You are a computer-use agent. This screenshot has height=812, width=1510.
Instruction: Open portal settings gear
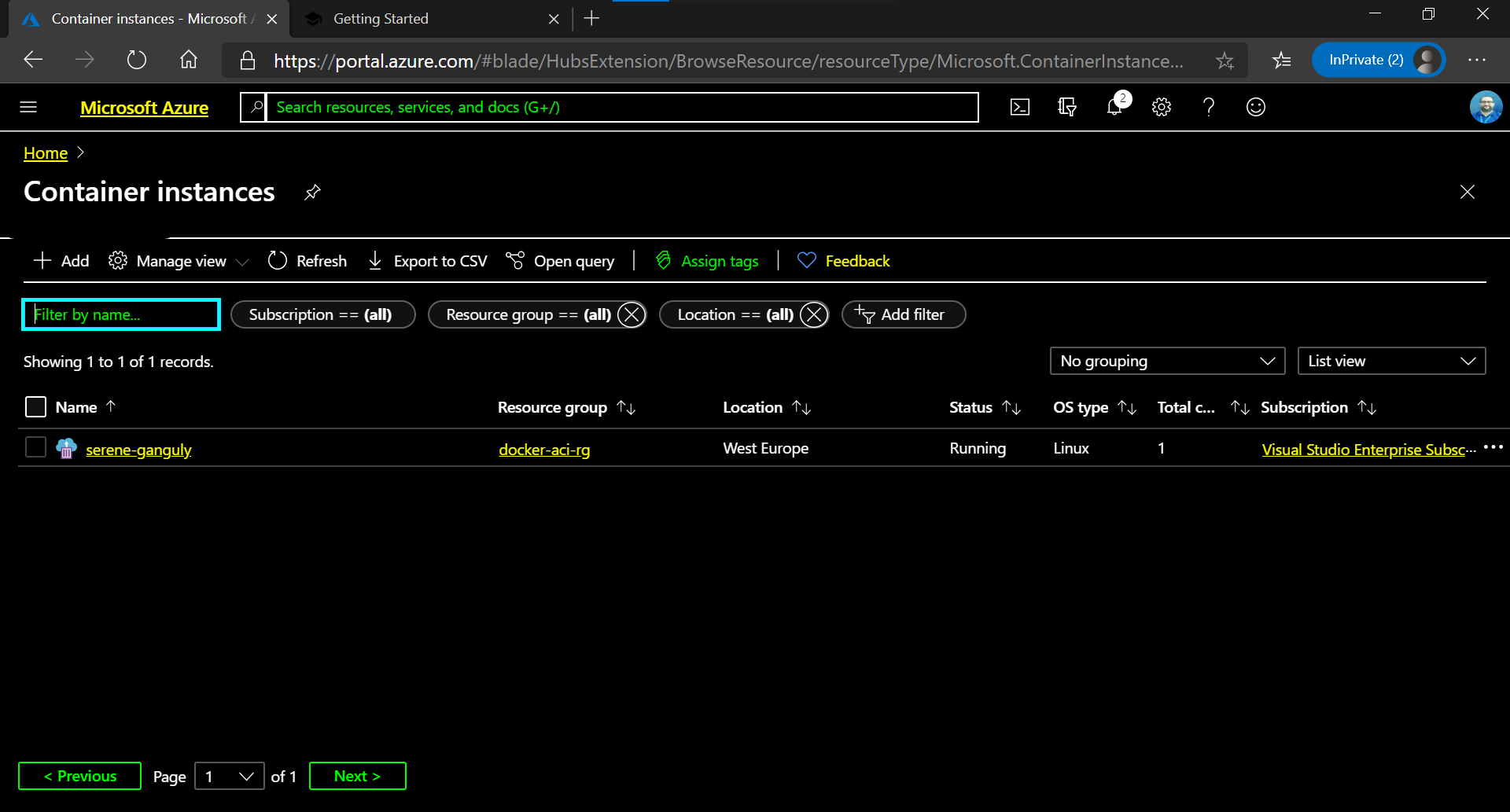pyautogui.click(x=1162, y=107)
